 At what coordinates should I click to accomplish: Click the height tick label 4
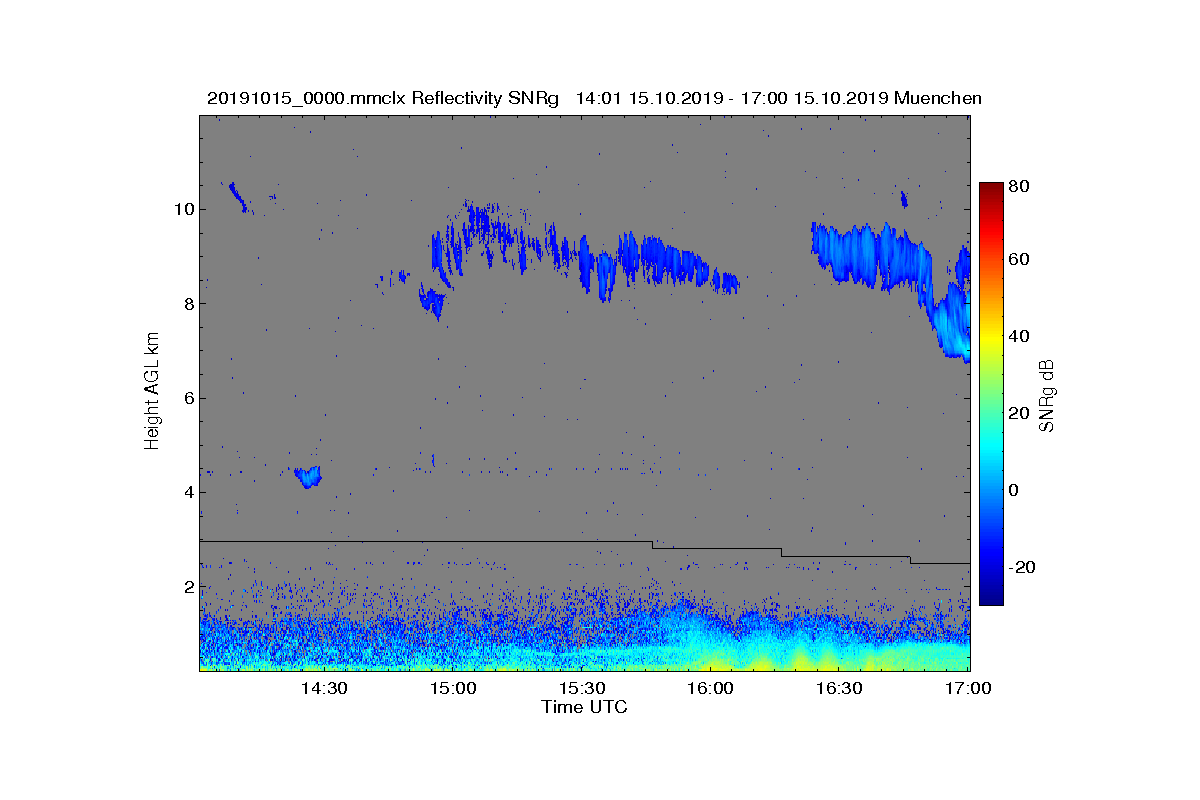tap(188, 492)
